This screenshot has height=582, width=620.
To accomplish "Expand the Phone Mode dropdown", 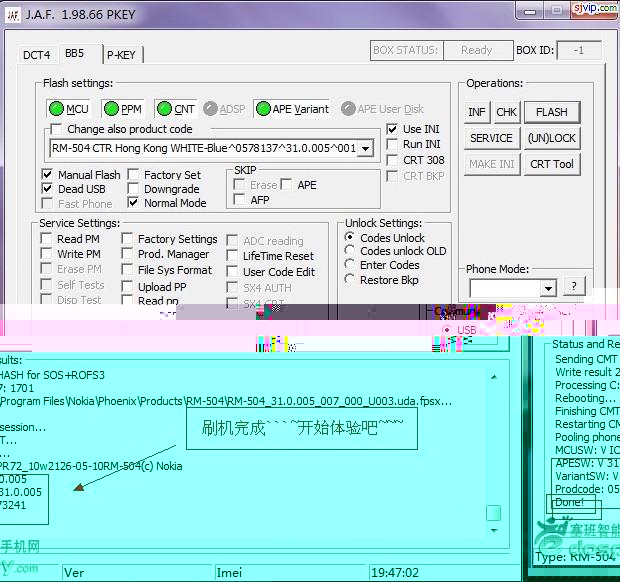I will pos(548,288).
